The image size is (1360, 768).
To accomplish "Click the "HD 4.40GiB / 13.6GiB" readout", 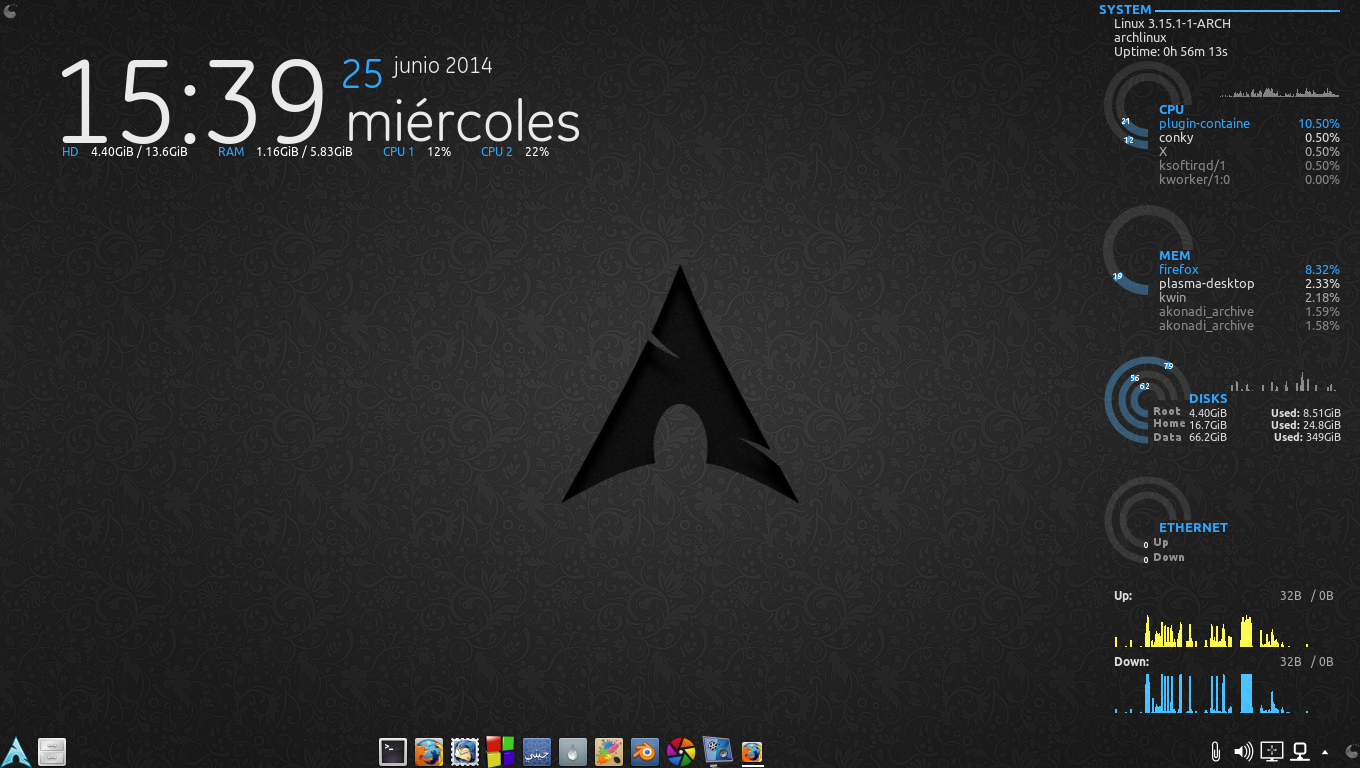I will 125,152.
